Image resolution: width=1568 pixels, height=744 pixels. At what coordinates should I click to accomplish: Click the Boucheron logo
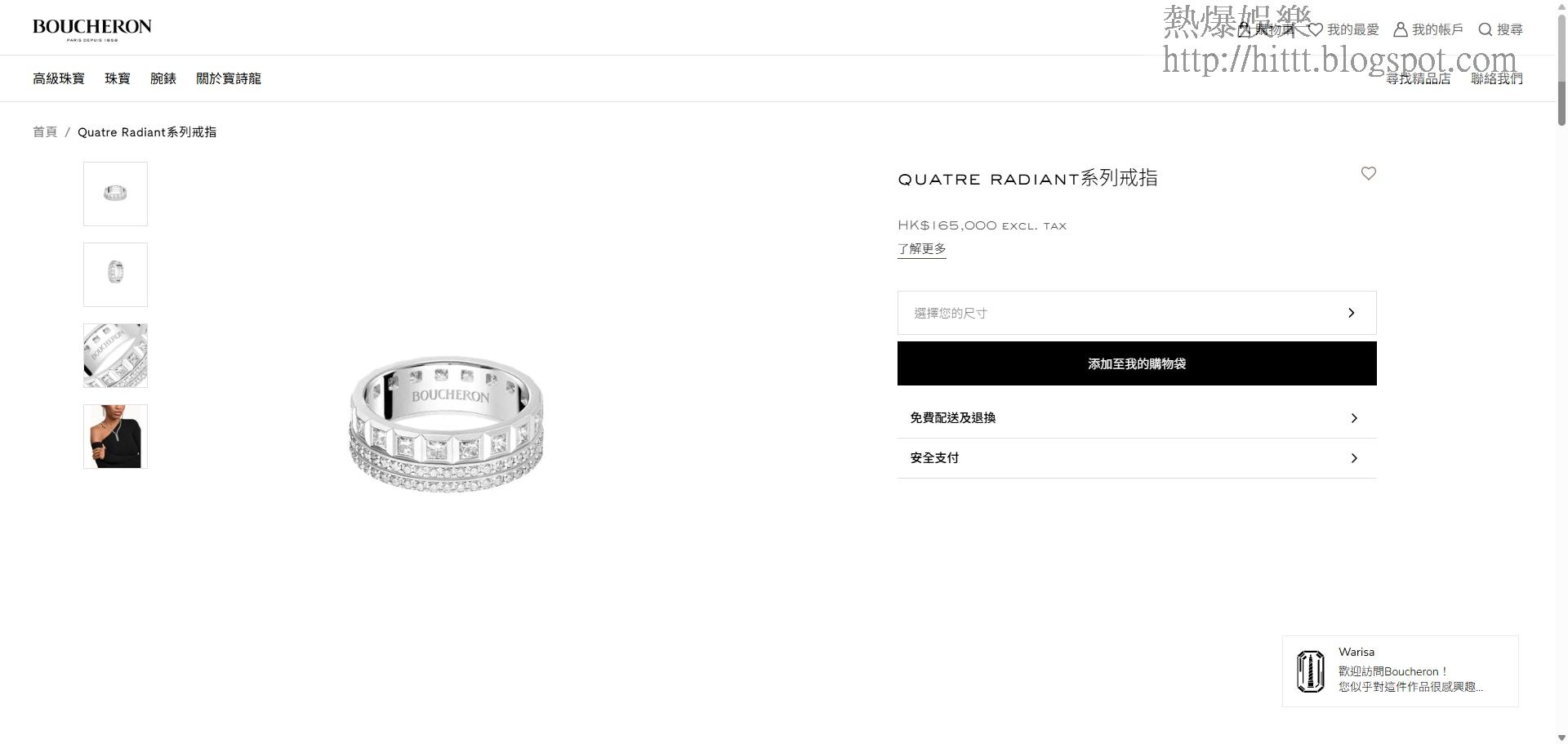[92, 29]
